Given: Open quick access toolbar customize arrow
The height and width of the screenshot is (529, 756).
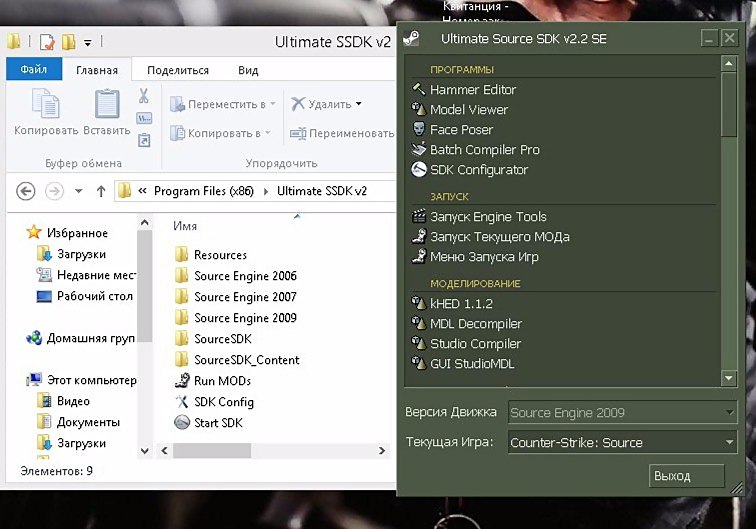Looking at the screenshot, I should [x=88, y=43].
